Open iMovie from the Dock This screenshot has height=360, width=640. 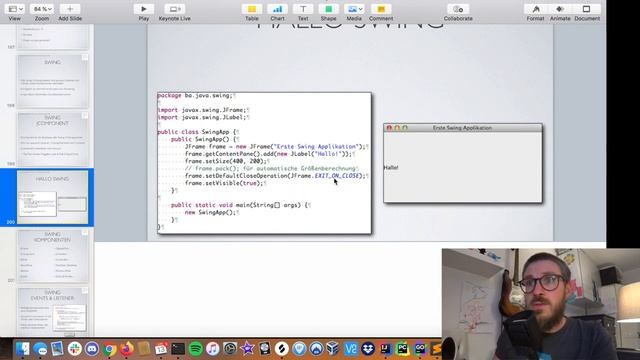247,349
